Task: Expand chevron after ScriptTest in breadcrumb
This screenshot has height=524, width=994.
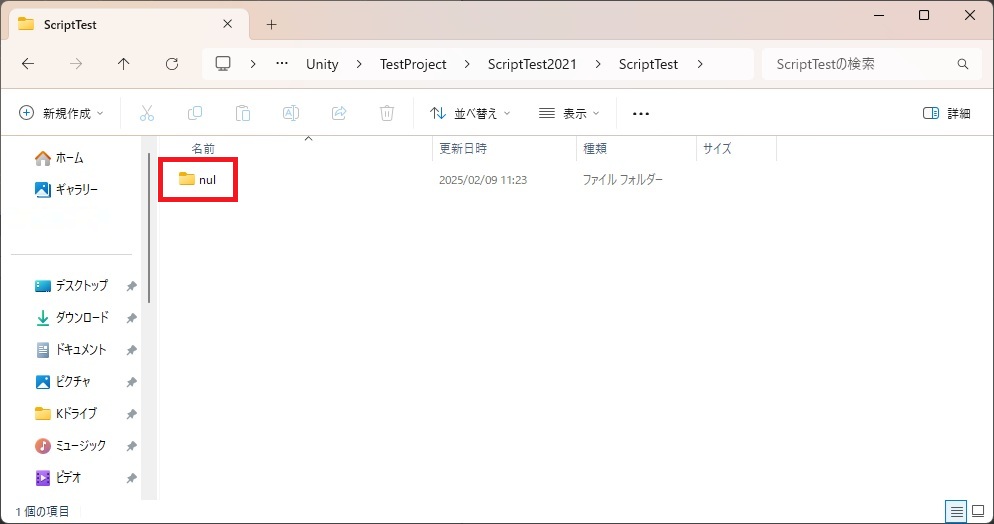Action: (700, 64)
